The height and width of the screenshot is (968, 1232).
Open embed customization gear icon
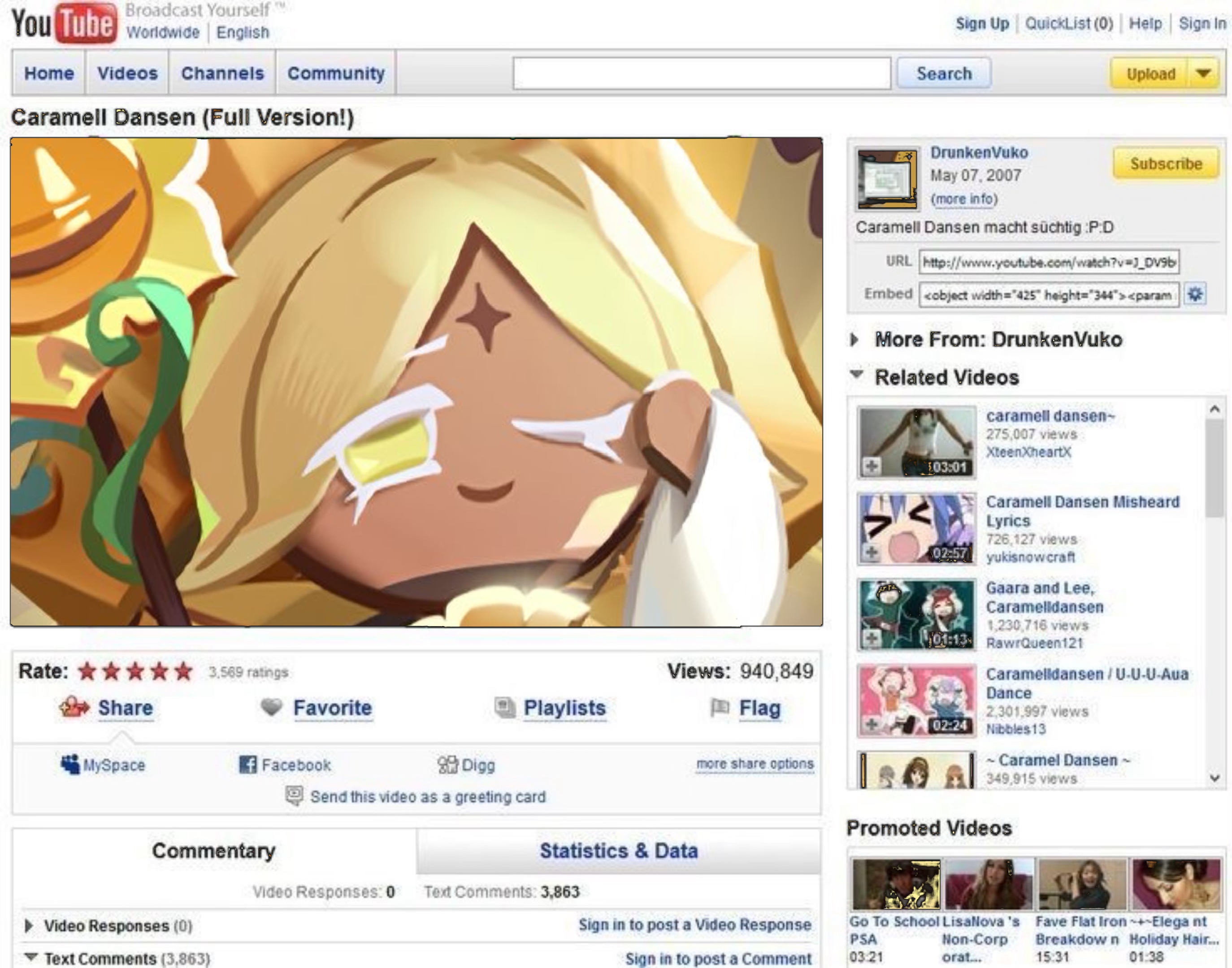click(x=1195, y=294)
